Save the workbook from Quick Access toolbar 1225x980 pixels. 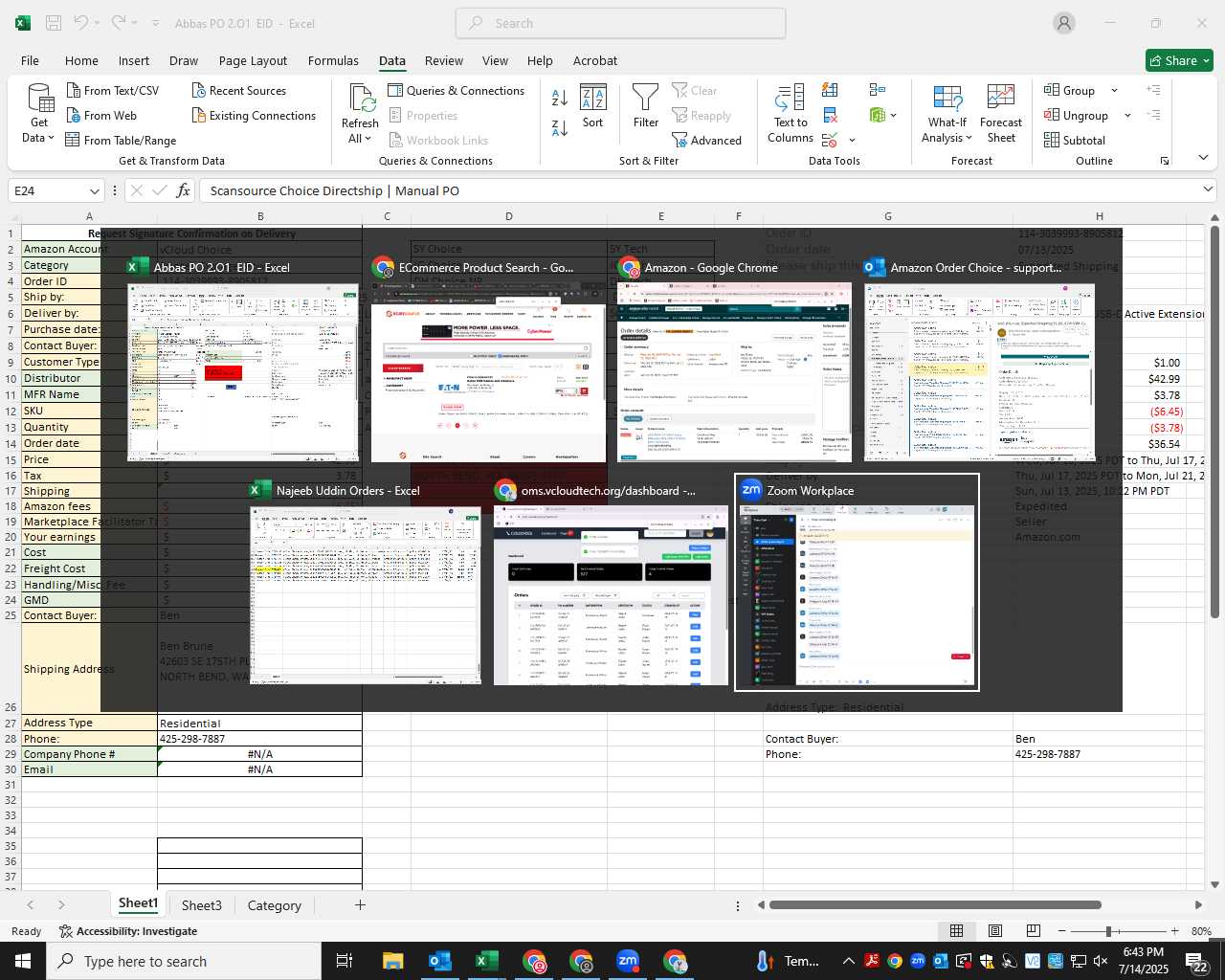tap(54, 23)
